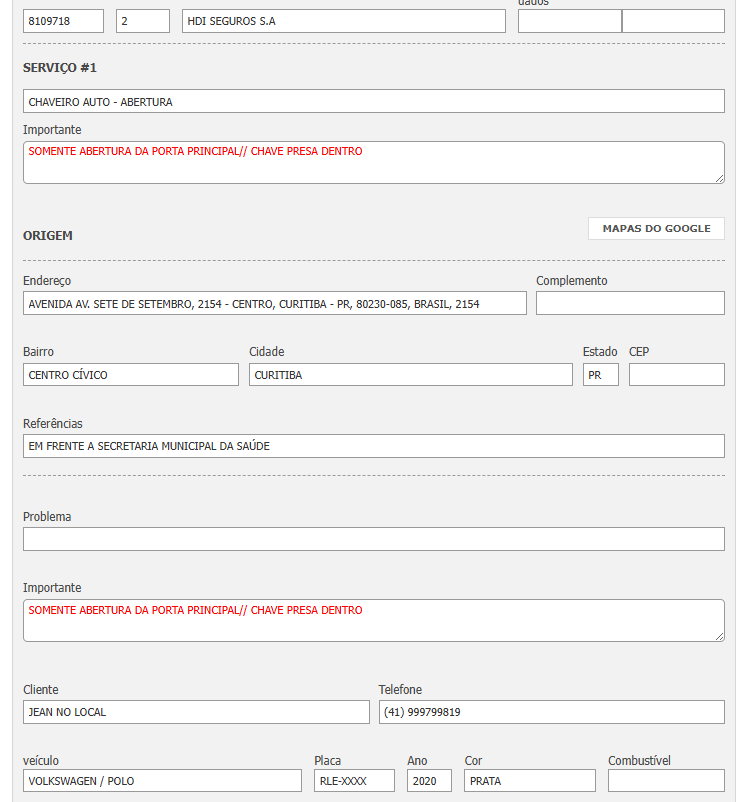Select the Cliente field with JEAN NO LOCAL
This screenshot has width=751, height=802.
pyautogui.click(x=196, y=712)
